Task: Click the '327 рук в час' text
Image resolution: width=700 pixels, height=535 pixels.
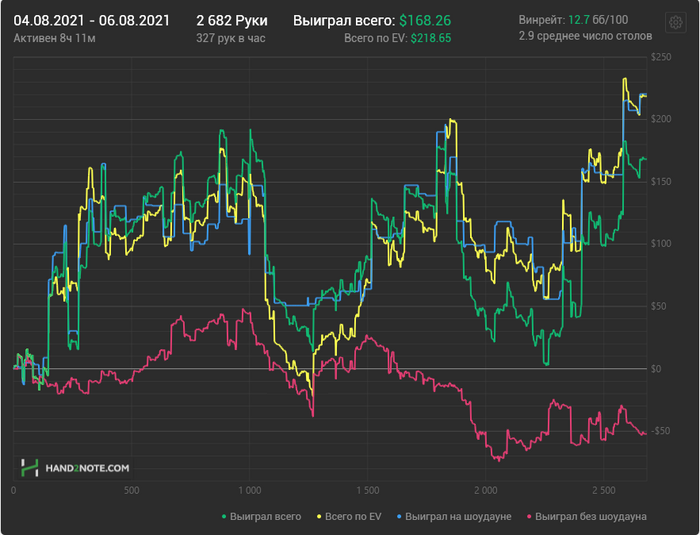Action: pyautogui.click(x=231, y=38)
